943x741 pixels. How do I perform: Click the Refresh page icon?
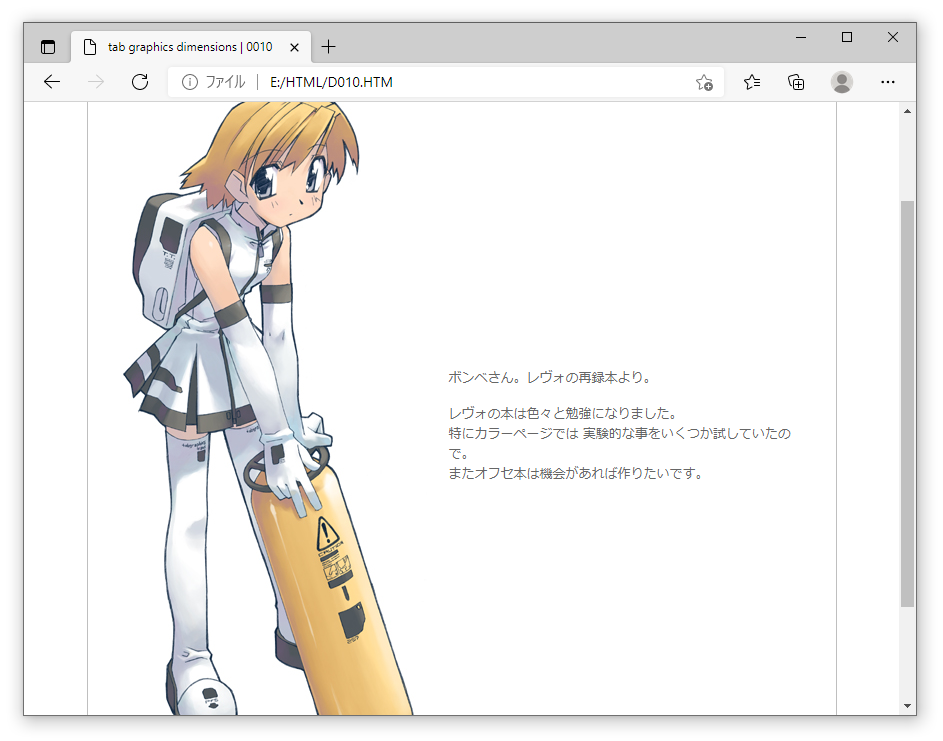point(140,82)
